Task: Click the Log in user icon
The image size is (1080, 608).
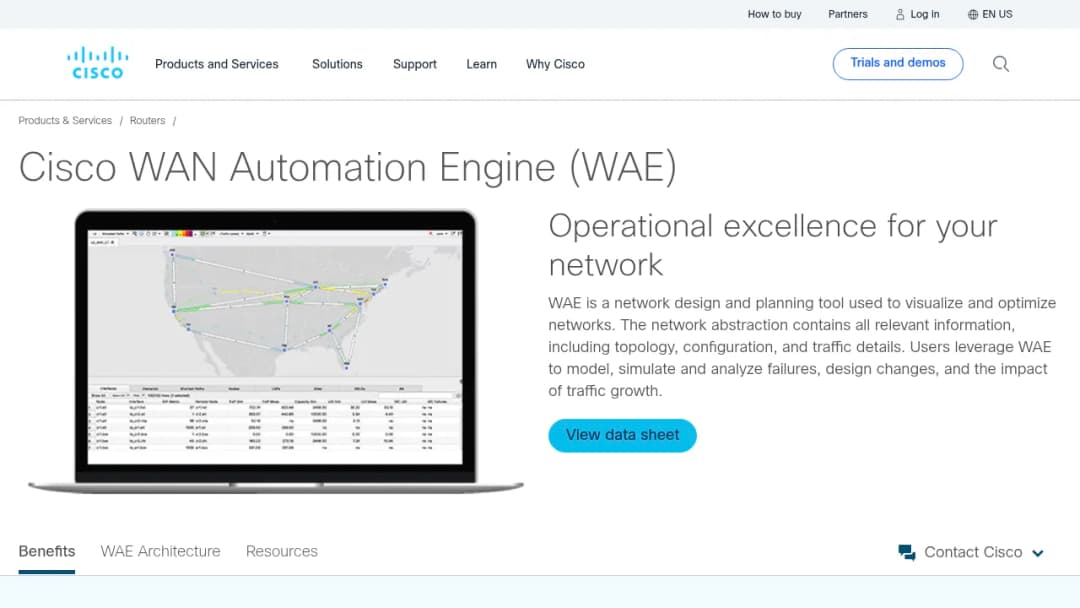Action: (x=900, y=14)
